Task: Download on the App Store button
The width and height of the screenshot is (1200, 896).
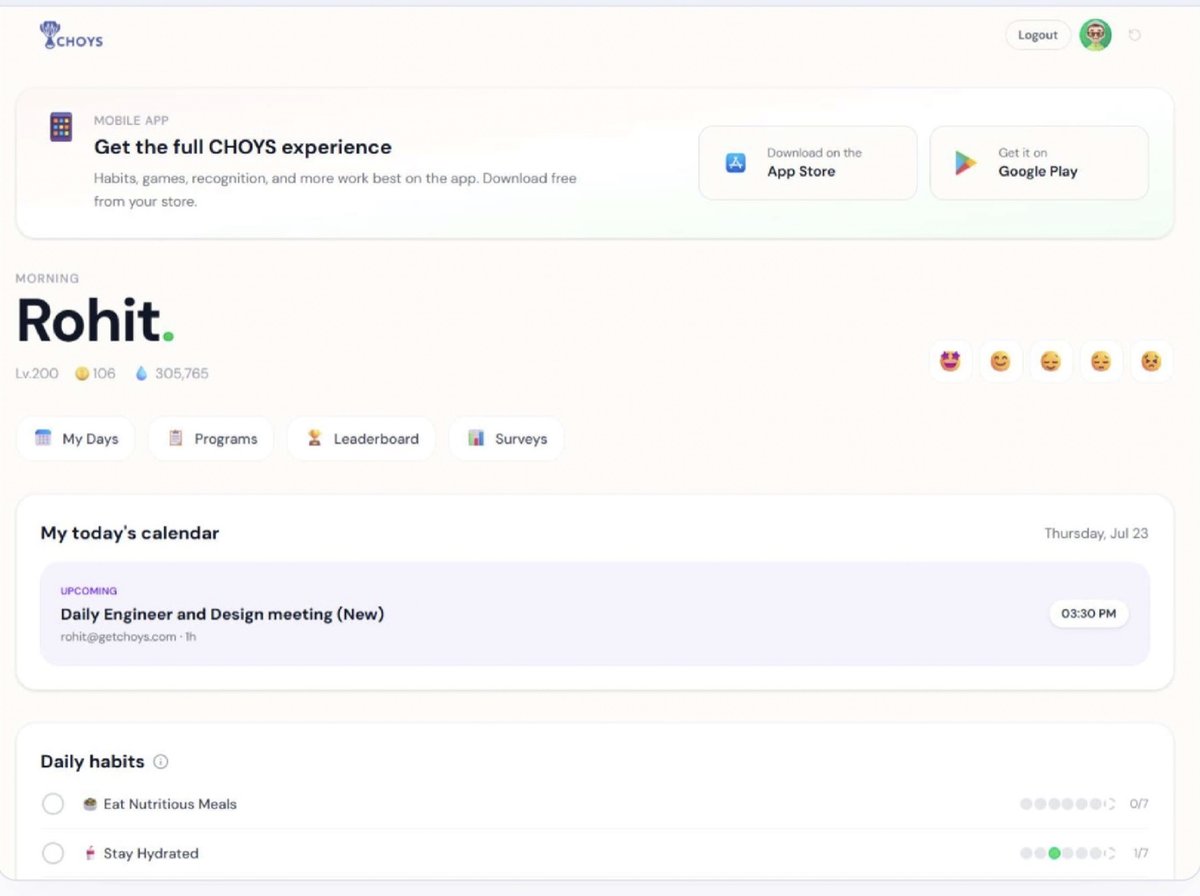Action: pyautogui.click(x=808, y=163)
